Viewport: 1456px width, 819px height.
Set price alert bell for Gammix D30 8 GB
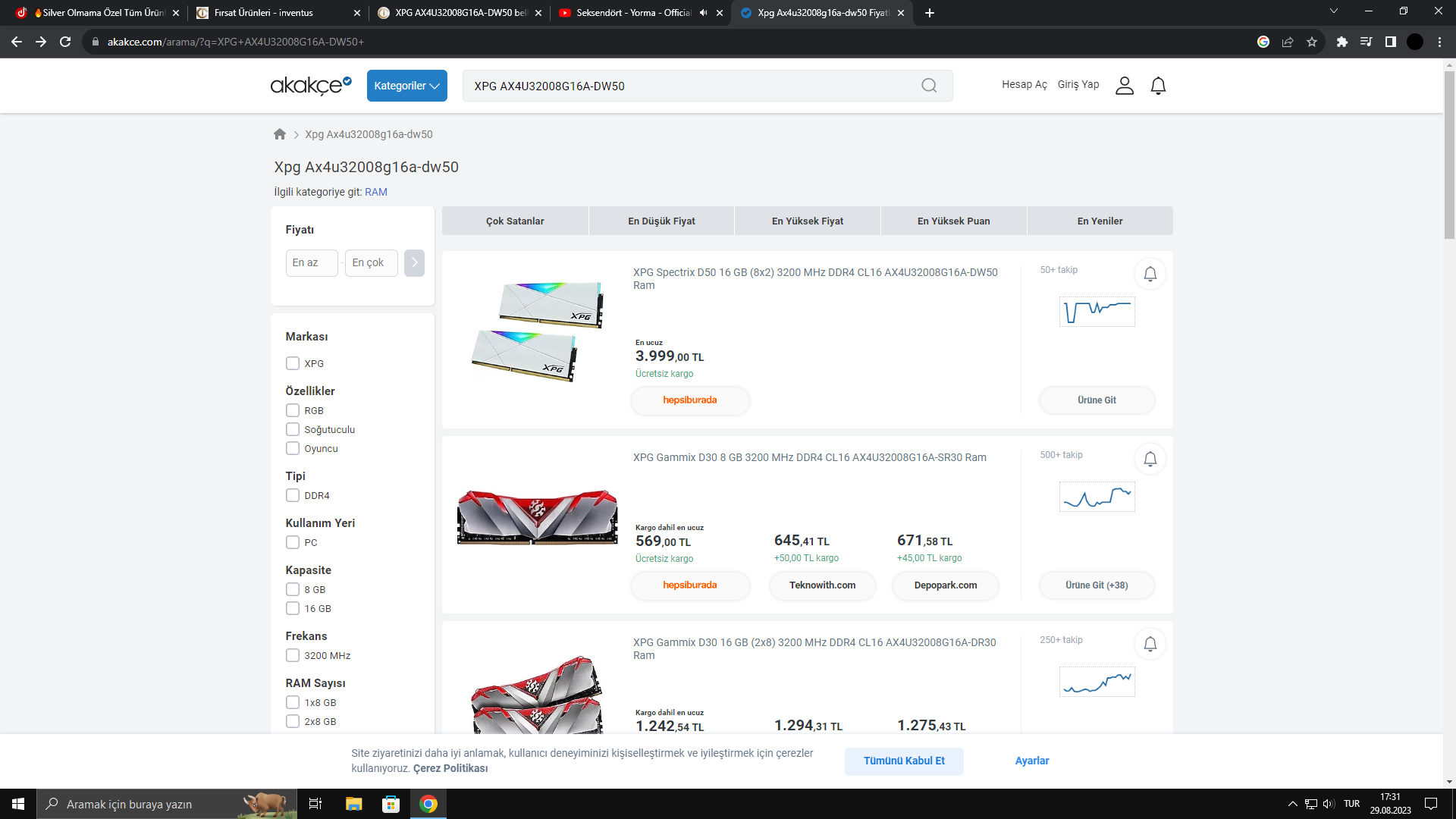[x=1150, y=459]
